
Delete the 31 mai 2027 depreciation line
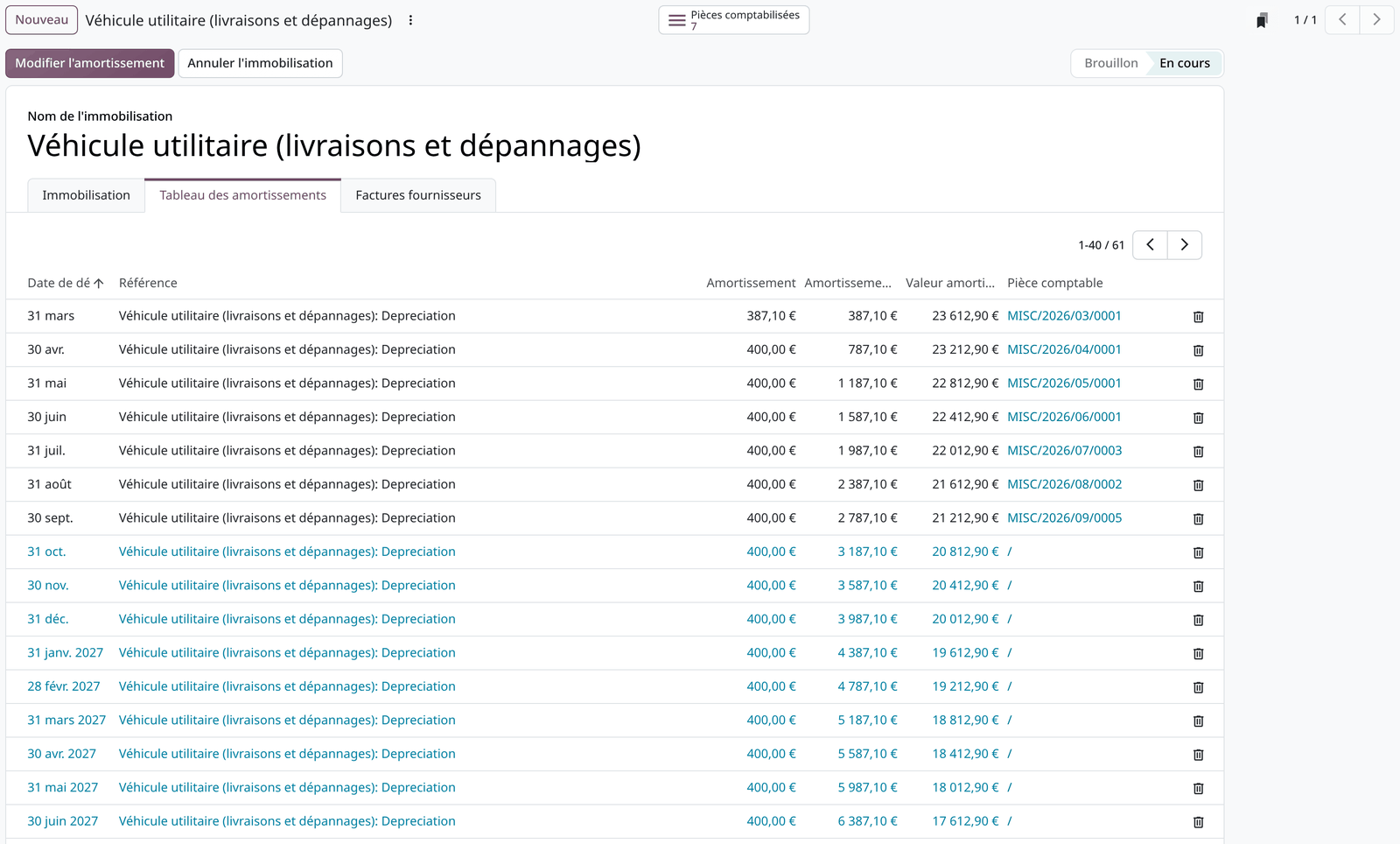click(x=1198, y=789)
